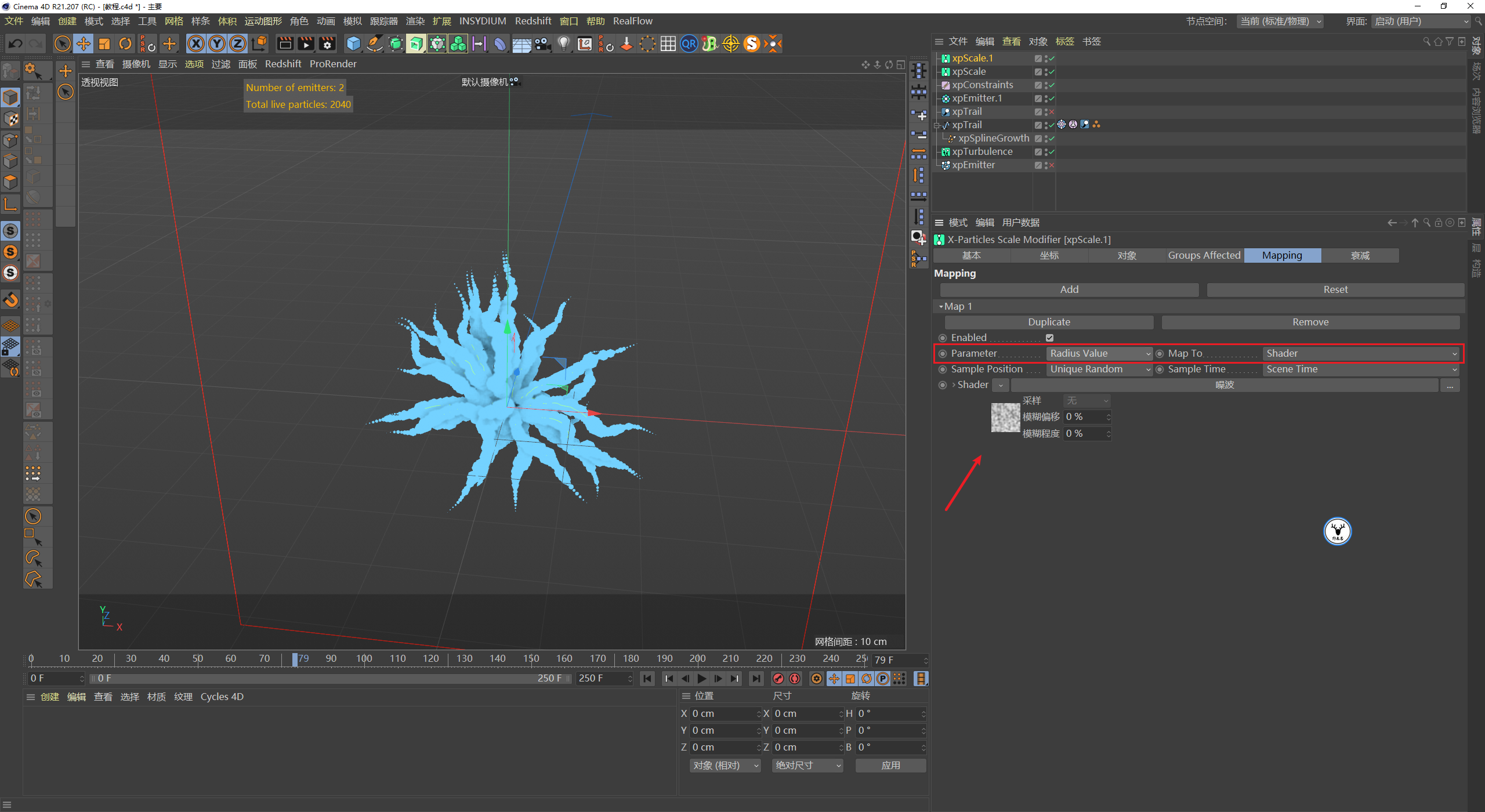The width and height of the screenshot is (1485, 812).
Task: Open the 节点空间 dropdown
Action: pyautogui.click(x=1280, y=21)
